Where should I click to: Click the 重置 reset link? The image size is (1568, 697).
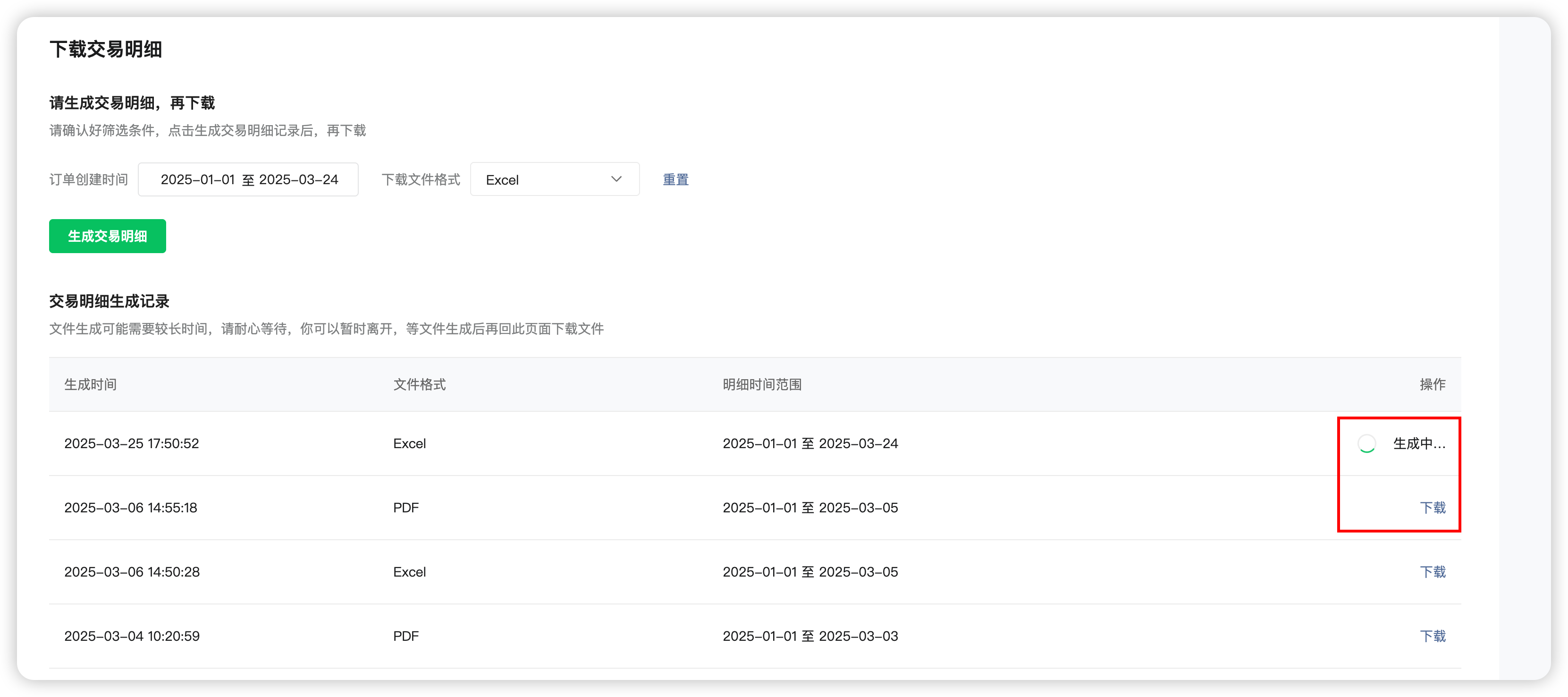(675, 179)
